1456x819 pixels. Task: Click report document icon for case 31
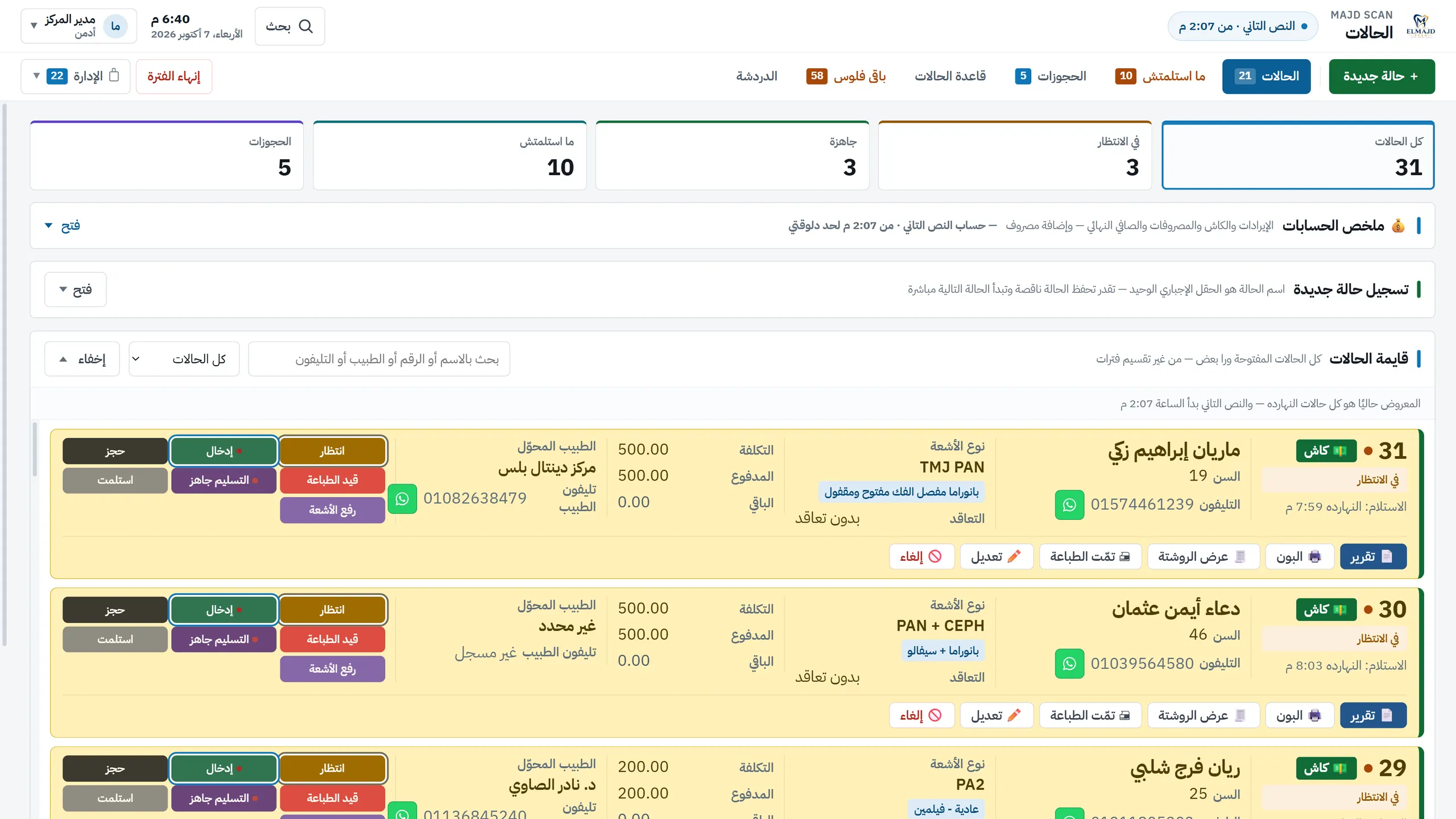point(1387,556)
